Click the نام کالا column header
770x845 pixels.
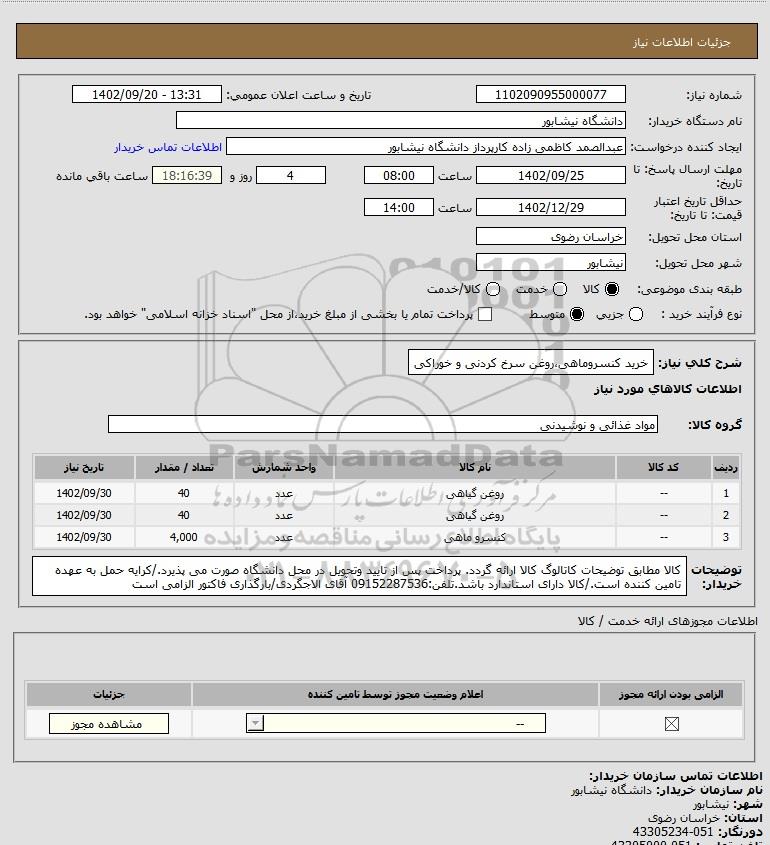(474, 468)
